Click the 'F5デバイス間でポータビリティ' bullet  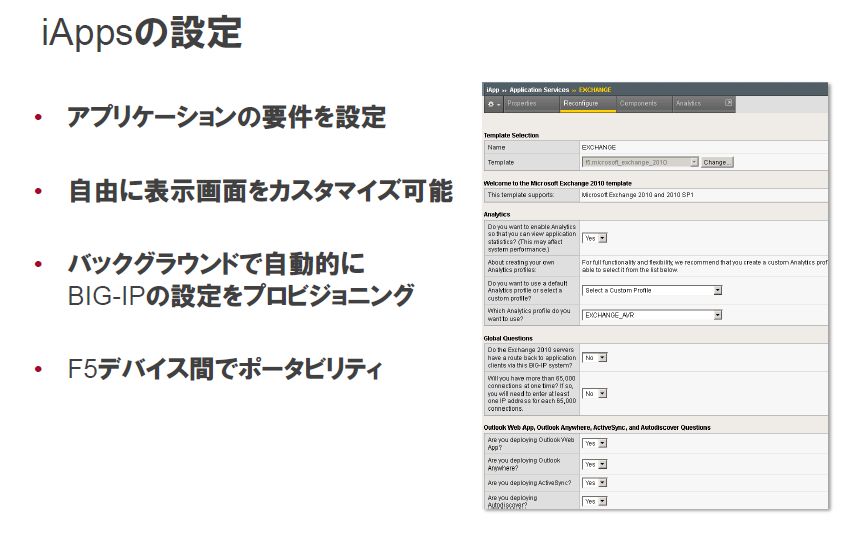pyautogui.click(x=224, y=369)
